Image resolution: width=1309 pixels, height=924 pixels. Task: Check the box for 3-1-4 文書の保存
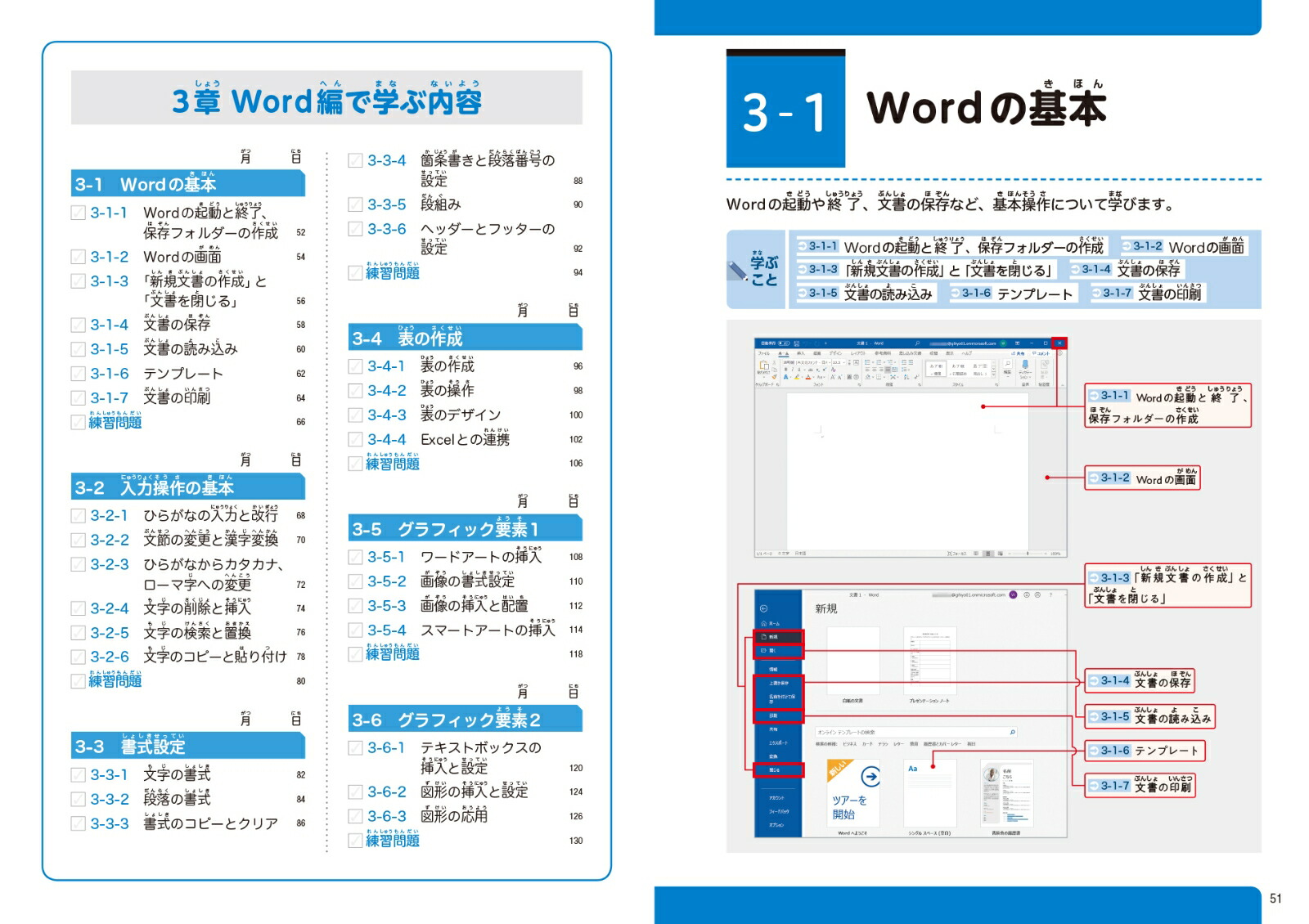pyautogui.click(x=79, y=325)
